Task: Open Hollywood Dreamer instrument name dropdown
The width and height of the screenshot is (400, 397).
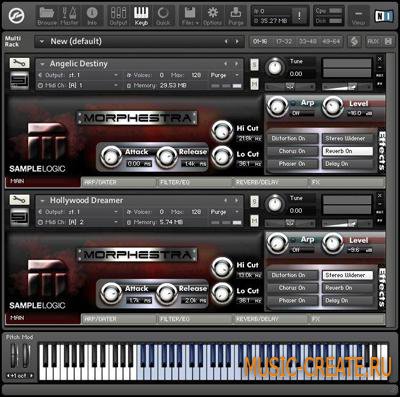Action: [42, 201]
